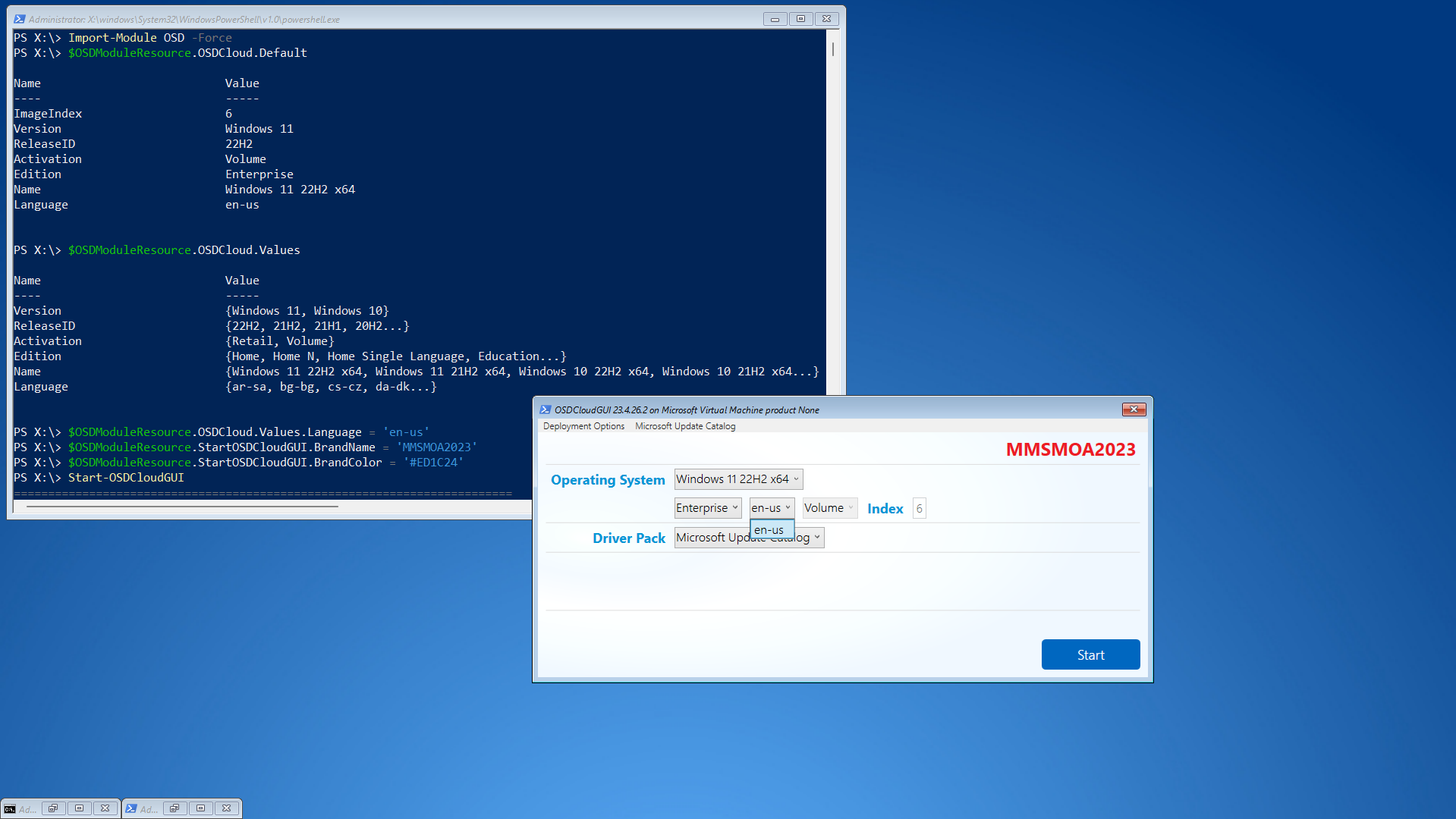
Task: Restore the minimized command prompt window
Action: pos(53,808)
